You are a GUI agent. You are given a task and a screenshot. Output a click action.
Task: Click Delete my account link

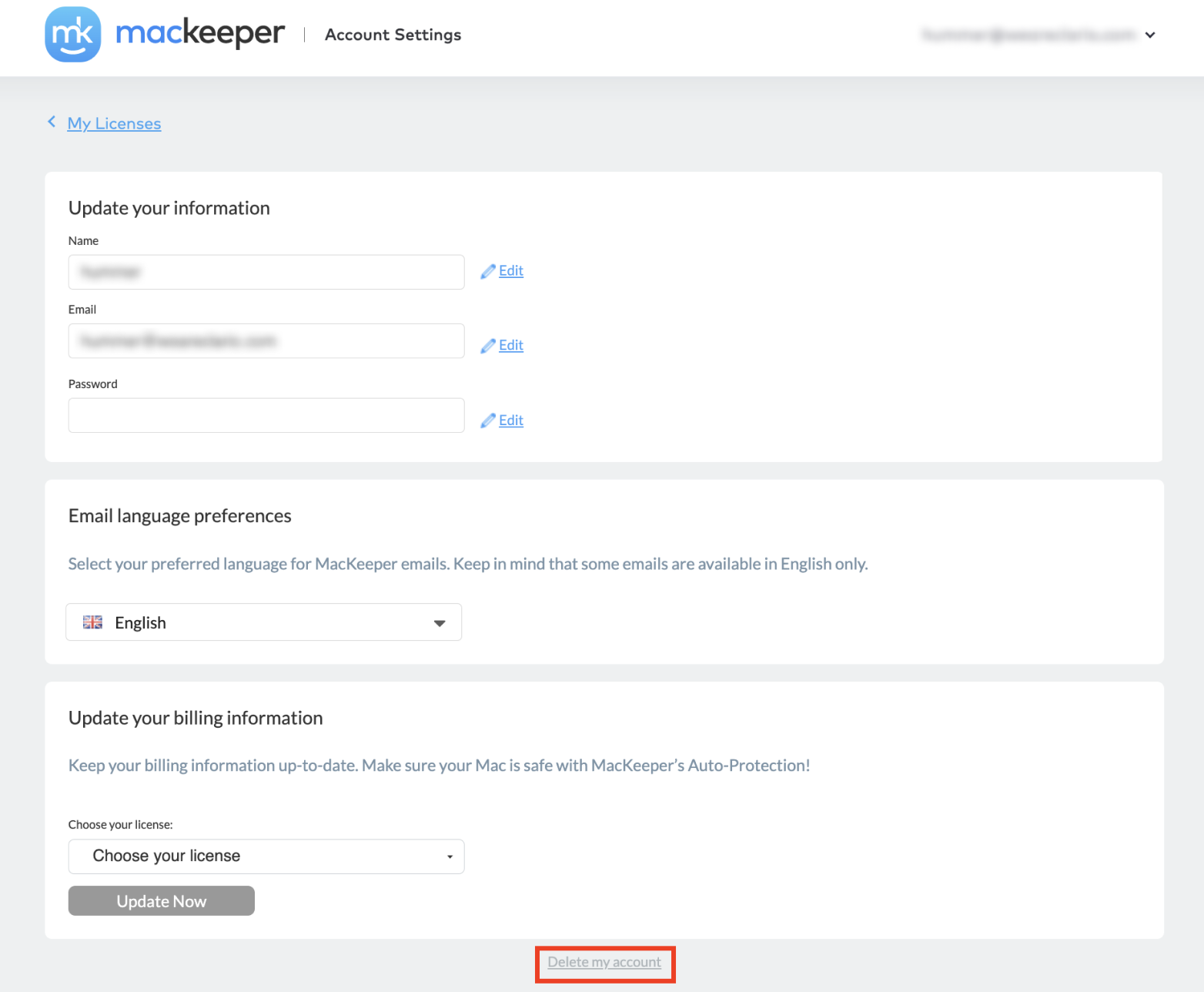604,963
